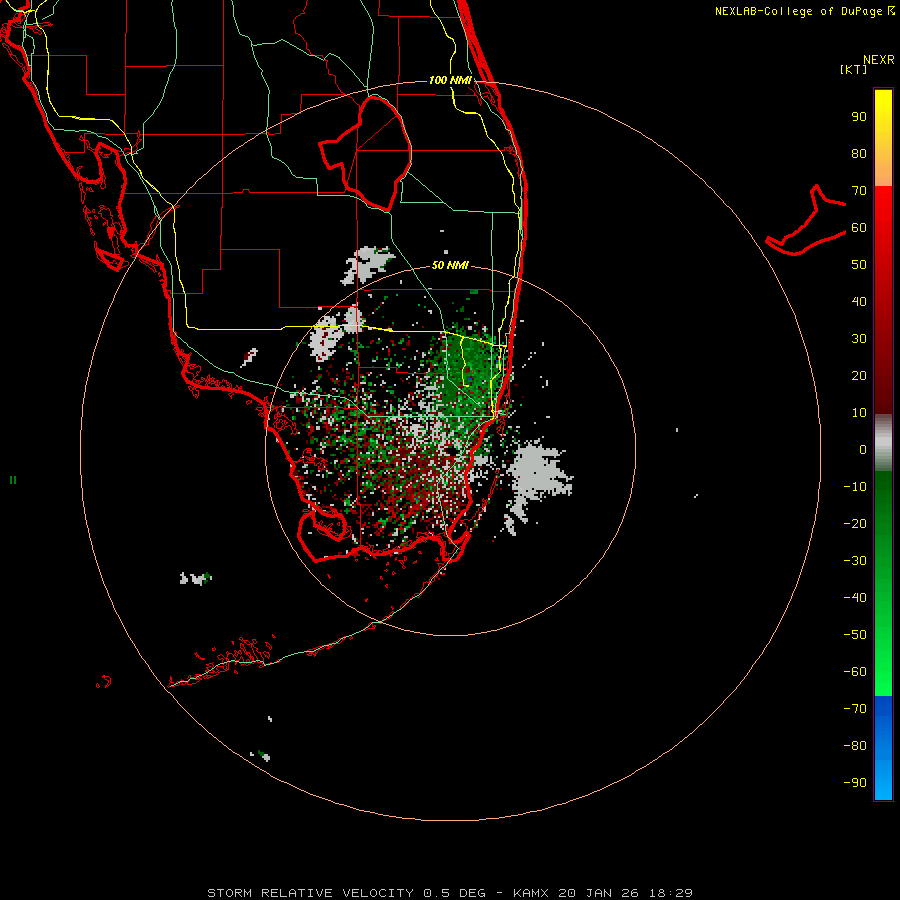Viewport: 900px width, 900px height.
Task: Select the -70 knot scale label
Action: click(x=855, y=708)
